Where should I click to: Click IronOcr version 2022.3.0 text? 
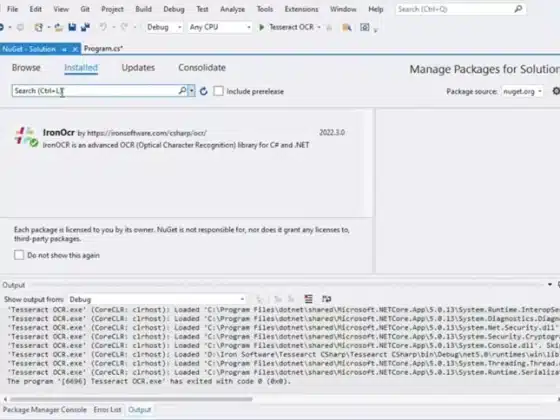click(x=332, y=132)
